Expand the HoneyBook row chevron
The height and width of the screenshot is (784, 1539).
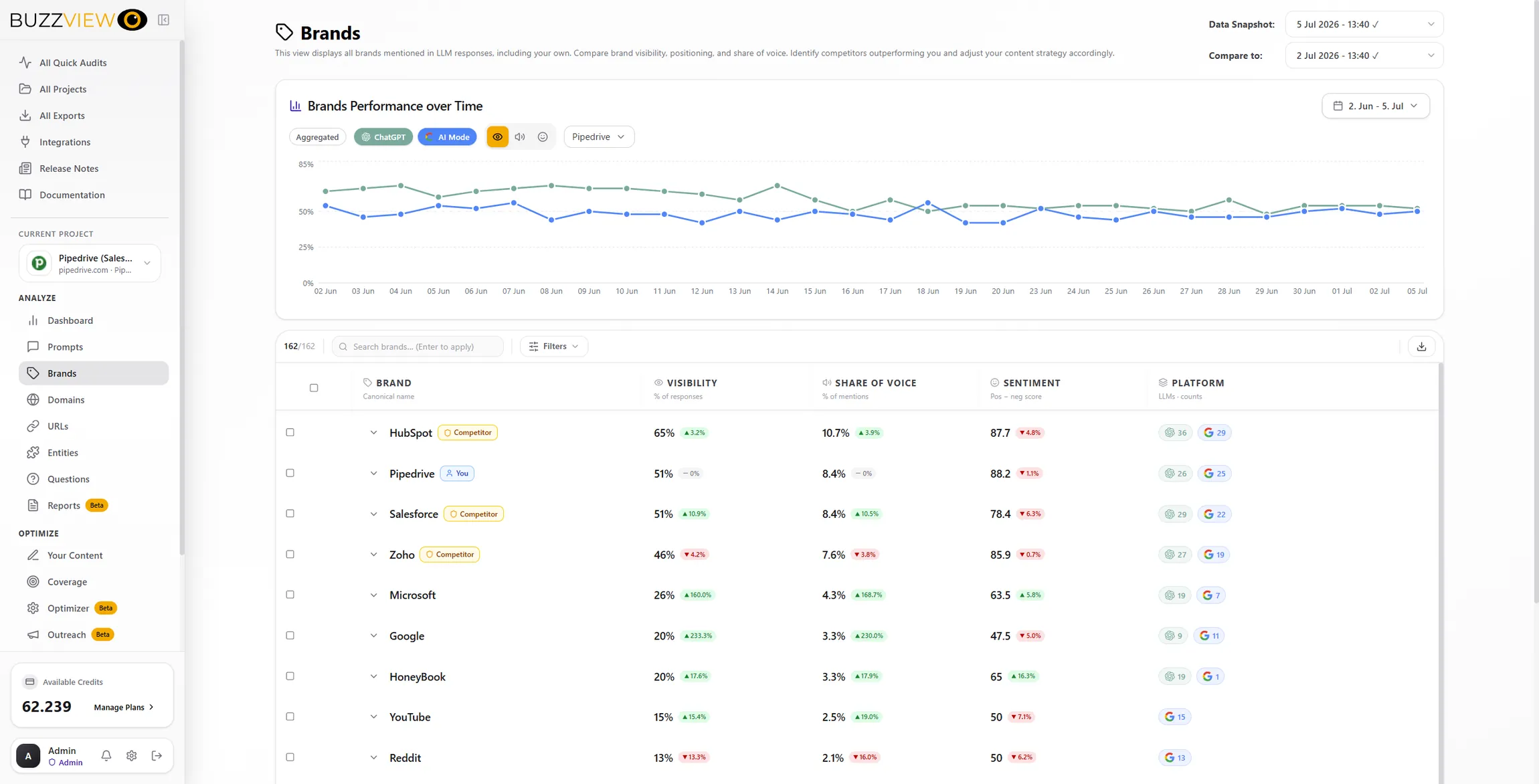[x=373, y=676]
